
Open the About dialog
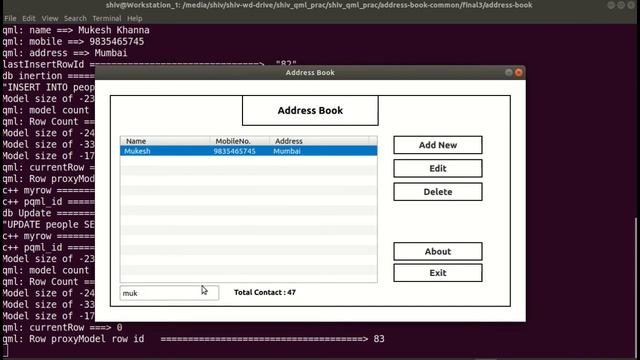(438, 251)
